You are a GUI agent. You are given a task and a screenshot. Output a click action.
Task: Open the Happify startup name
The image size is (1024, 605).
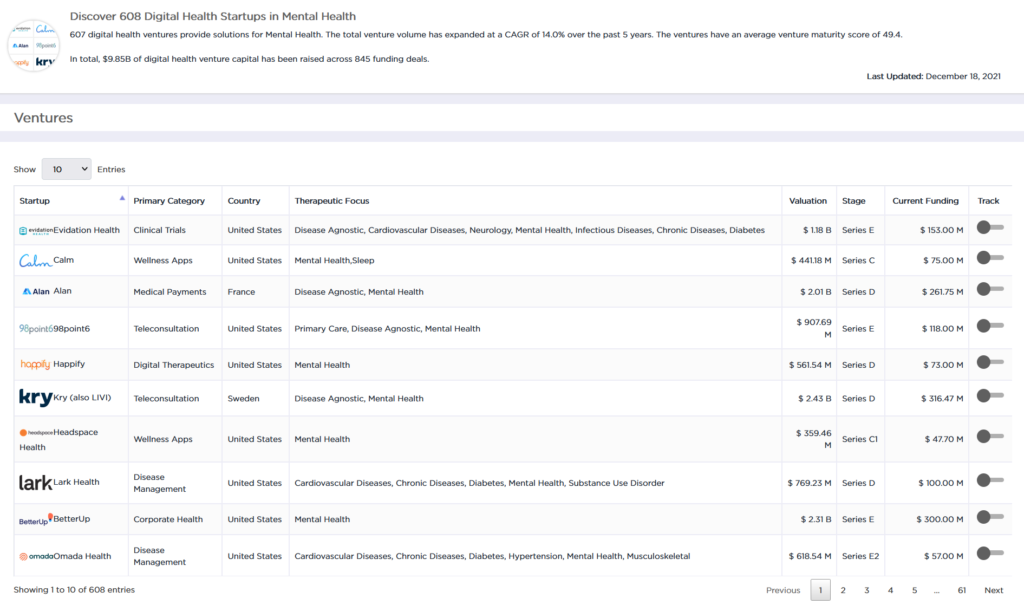pyautogui.click(x=69, y=364)
